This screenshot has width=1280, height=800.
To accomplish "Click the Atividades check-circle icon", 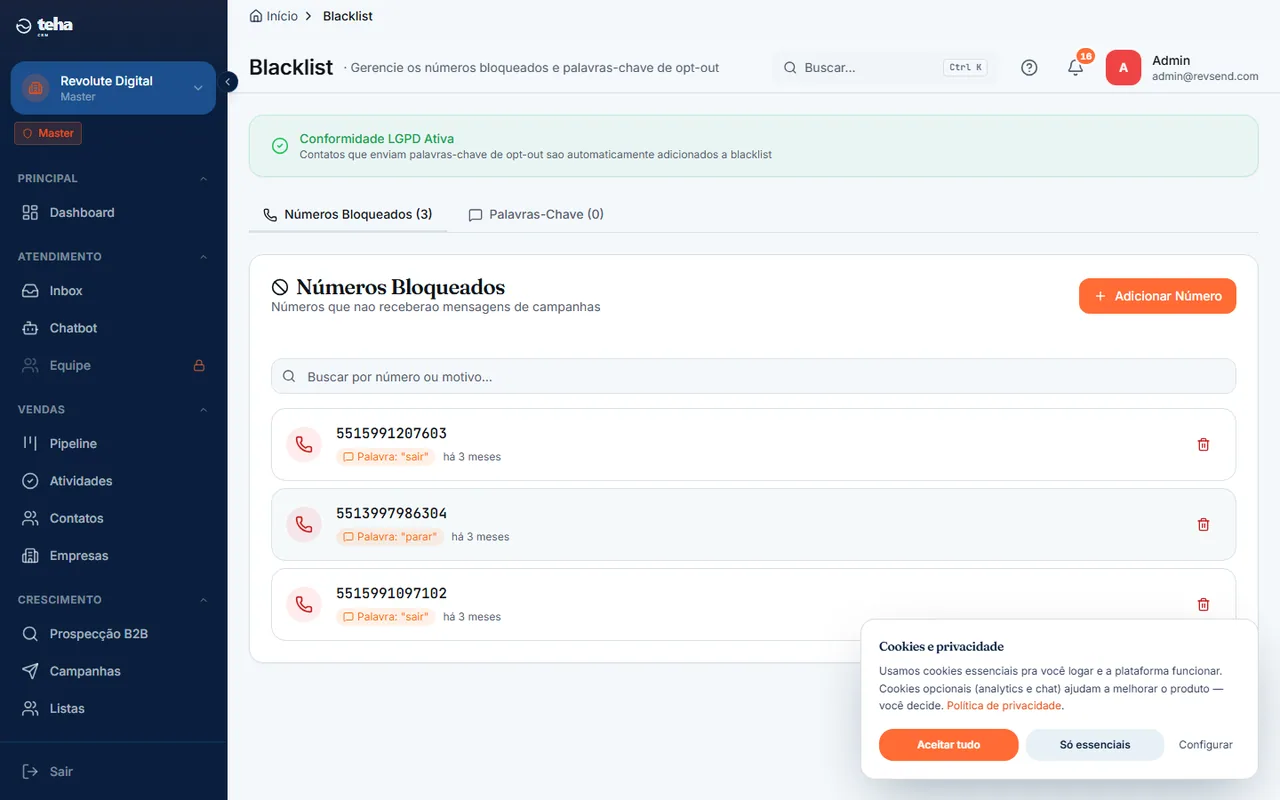I will click(30, 481).
